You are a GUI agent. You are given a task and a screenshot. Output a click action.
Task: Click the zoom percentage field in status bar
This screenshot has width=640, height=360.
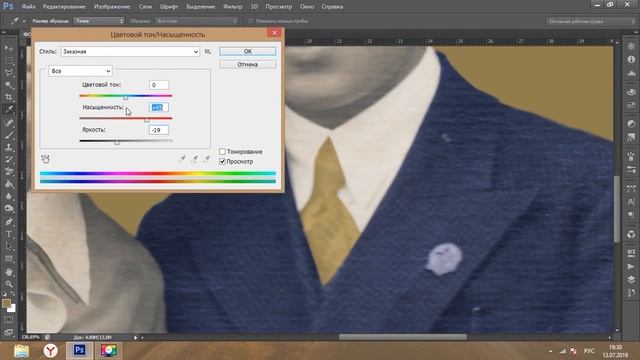coord(30,338)
